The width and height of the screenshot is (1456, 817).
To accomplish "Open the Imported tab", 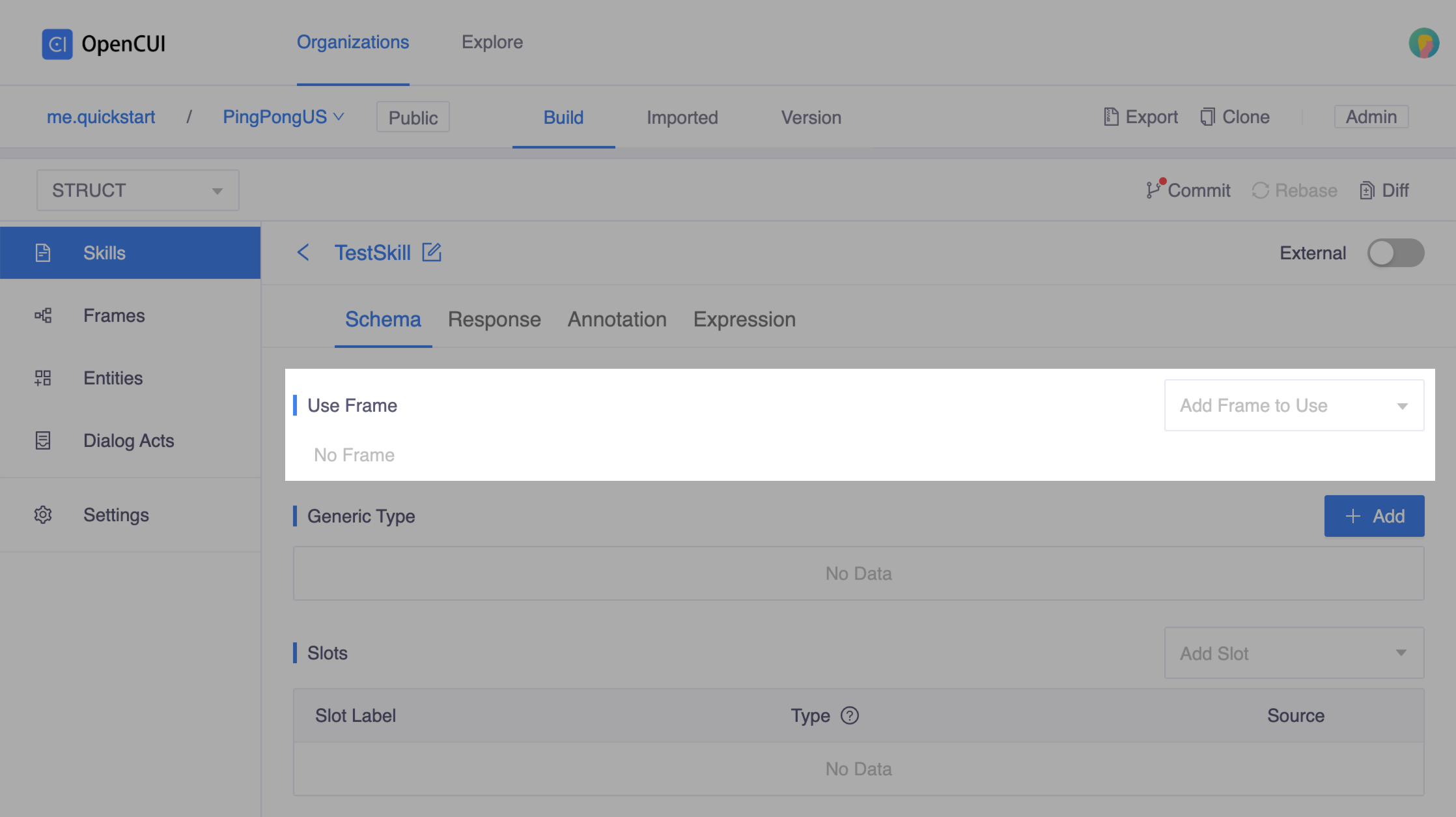I will 682,117.
